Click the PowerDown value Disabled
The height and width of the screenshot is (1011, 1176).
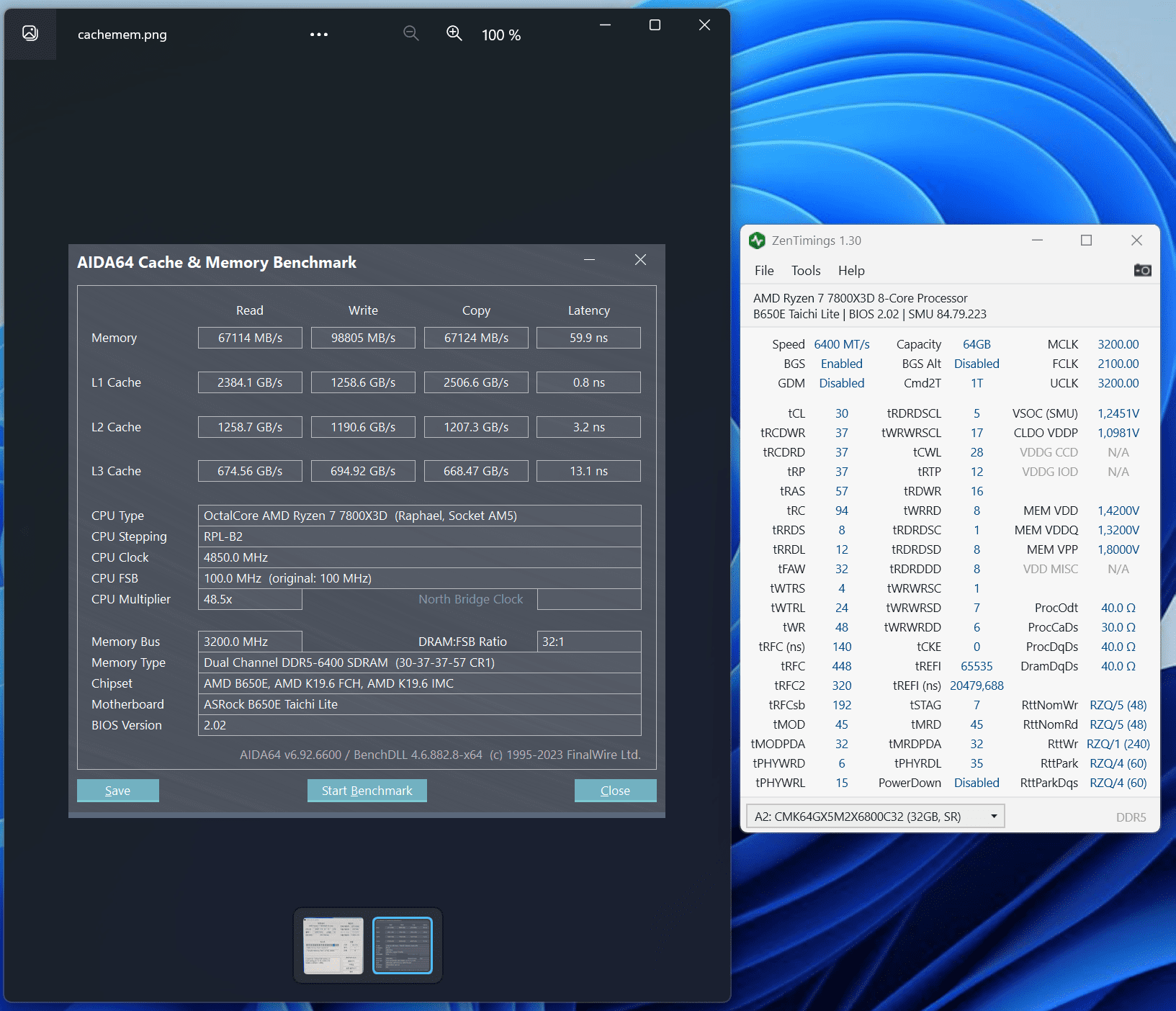977,783
